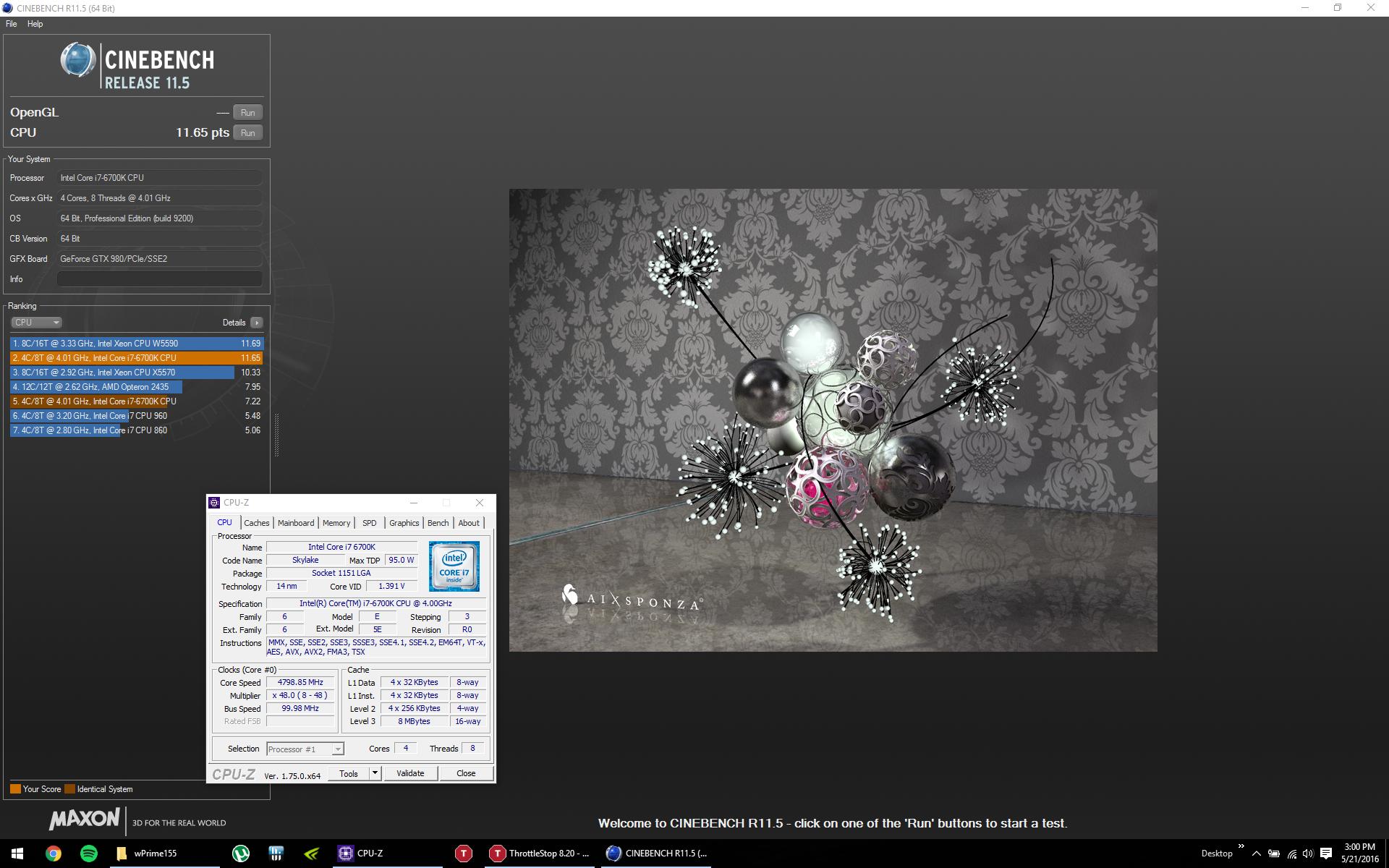Click the rendered Aixsponza scene image

tap(833, 420)
